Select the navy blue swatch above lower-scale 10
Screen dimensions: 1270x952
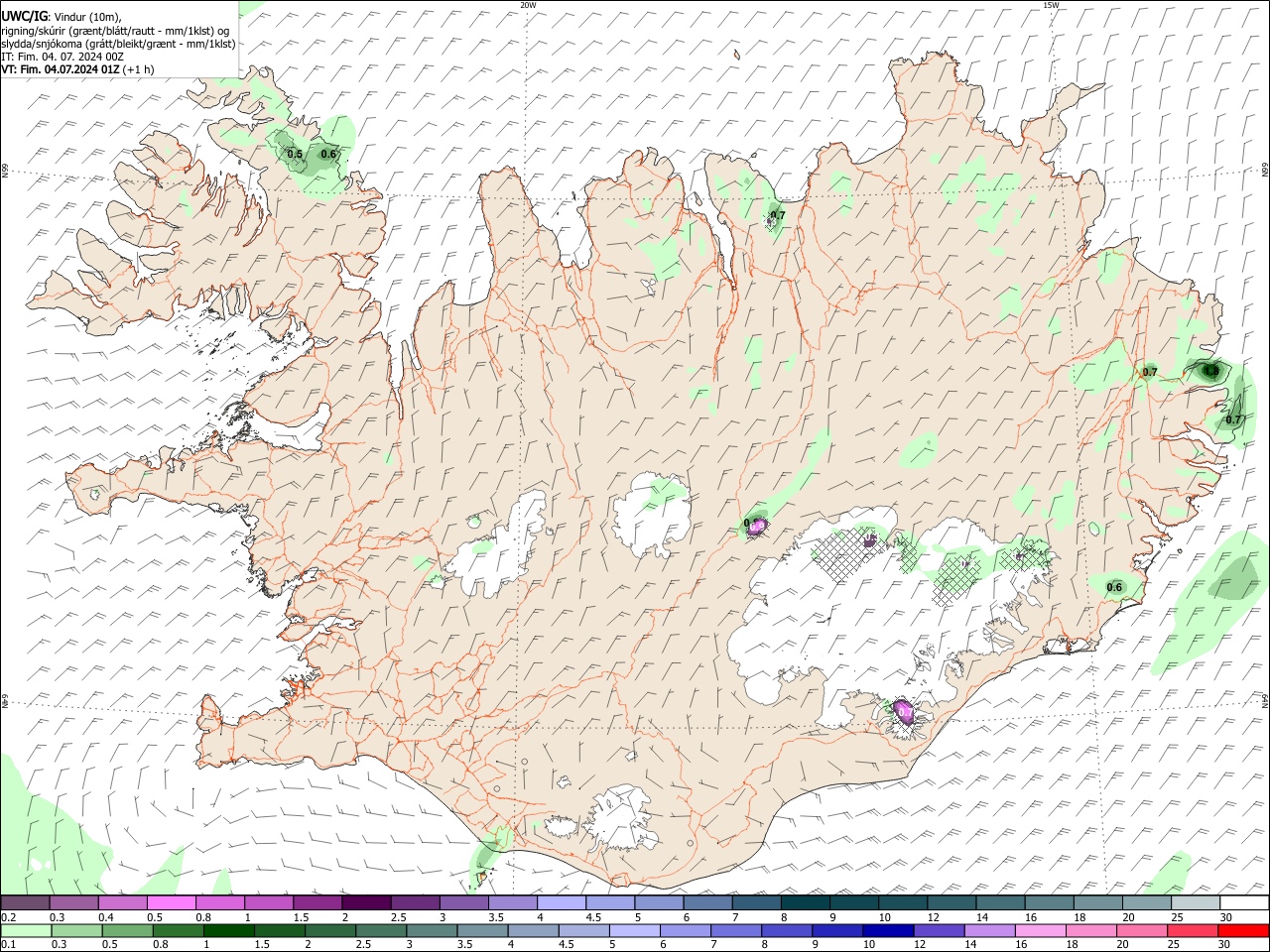coord(886,930)
